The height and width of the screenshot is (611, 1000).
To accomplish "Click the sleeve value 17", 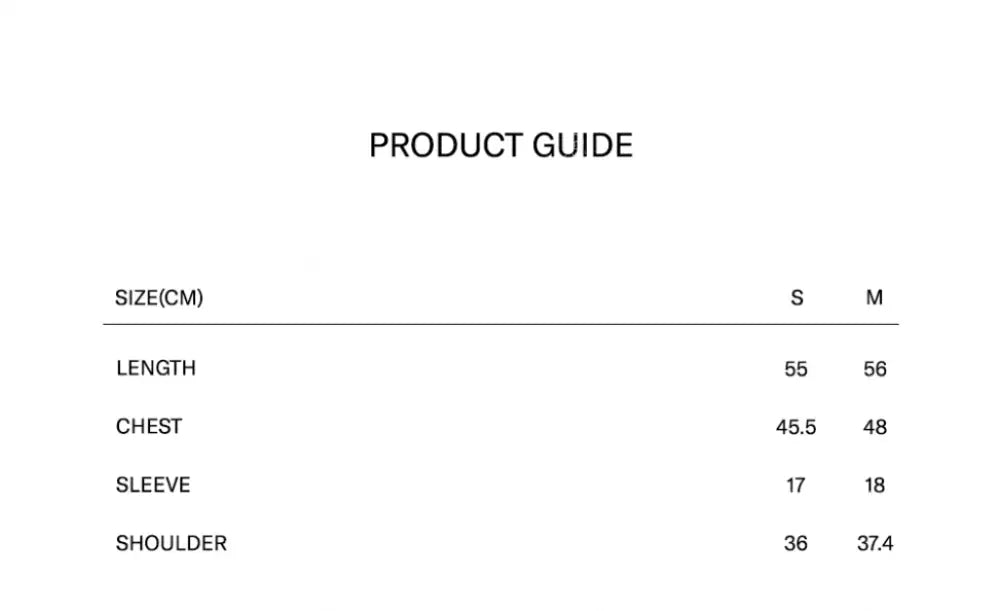I will pyautogui.click(x=796, y=486).
